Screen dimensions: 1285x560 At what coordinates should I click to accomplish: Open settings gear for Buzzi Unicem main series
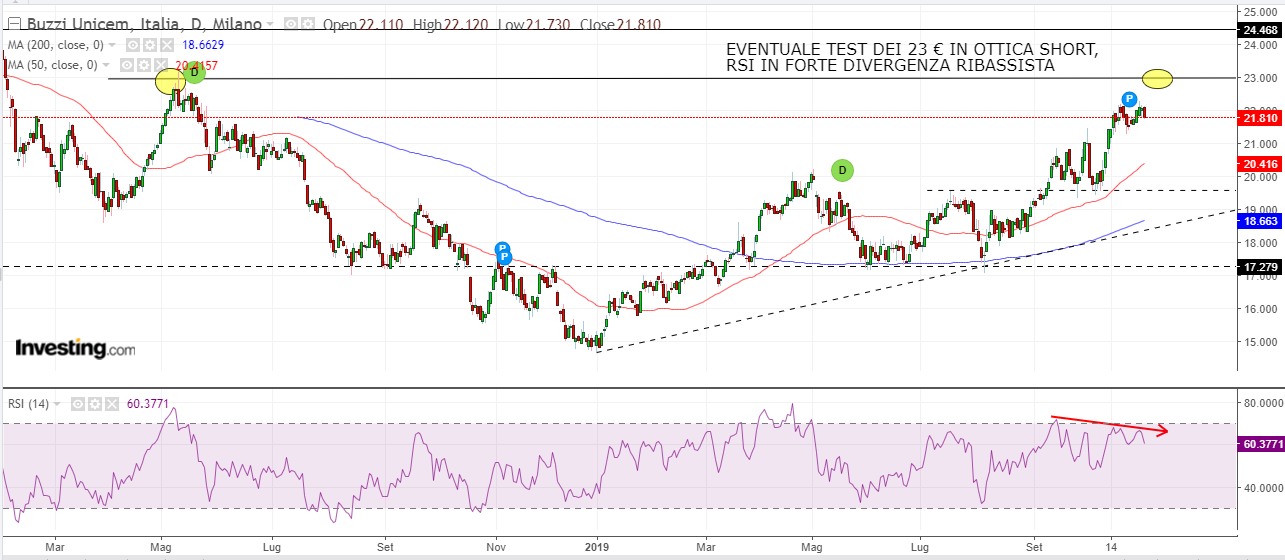click(x=308, y=23)
